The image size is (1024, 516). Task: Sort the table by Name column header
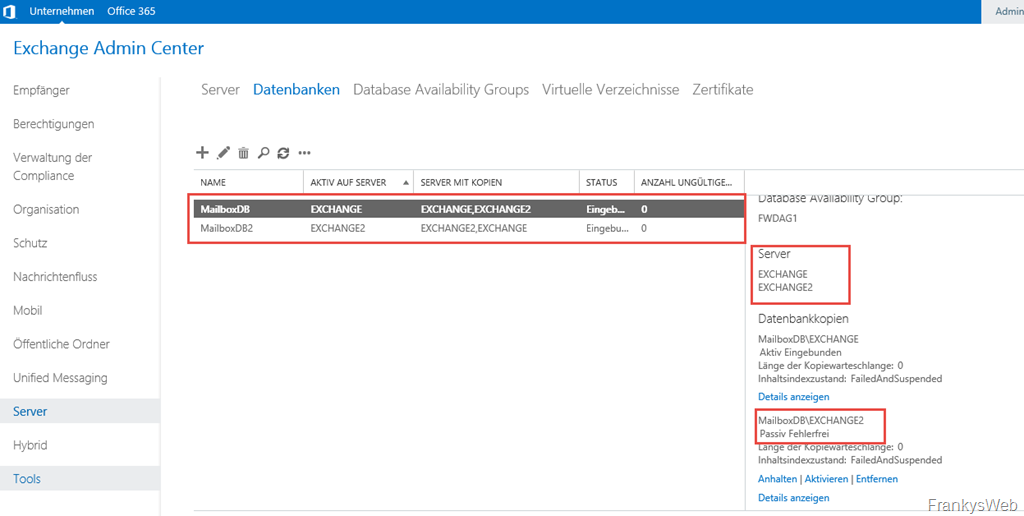click(213, 183)
